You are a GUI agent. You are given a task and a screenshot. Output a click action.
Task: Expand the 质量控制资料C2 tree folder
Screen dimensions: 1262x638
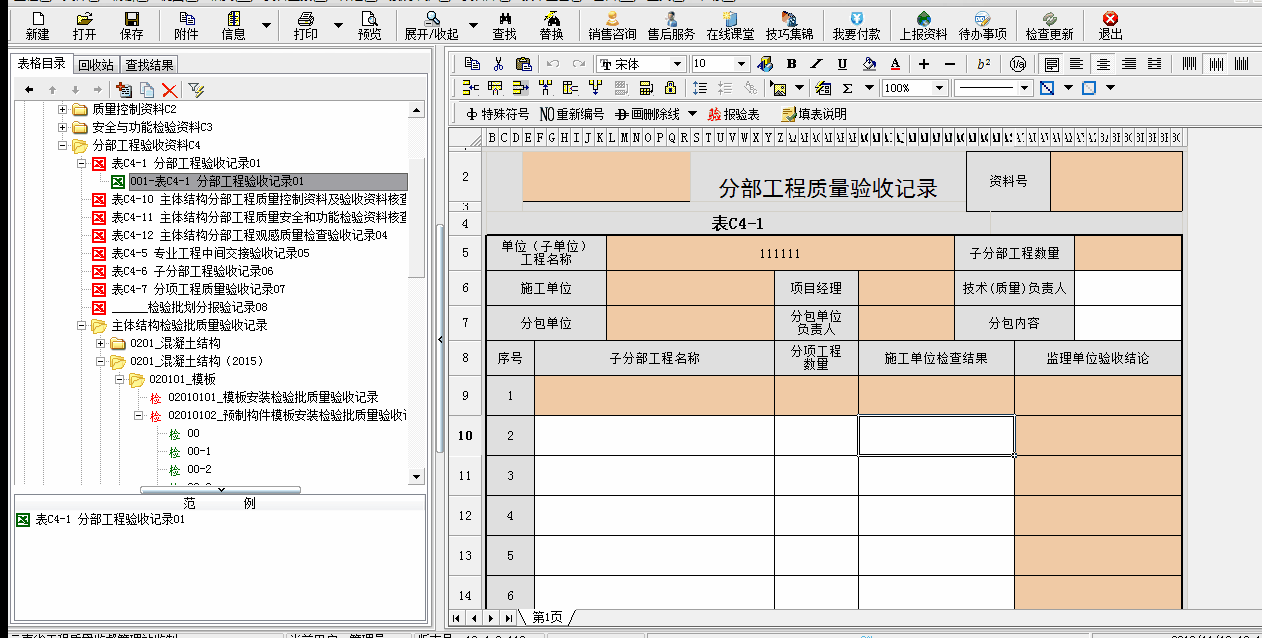point(63,109)
